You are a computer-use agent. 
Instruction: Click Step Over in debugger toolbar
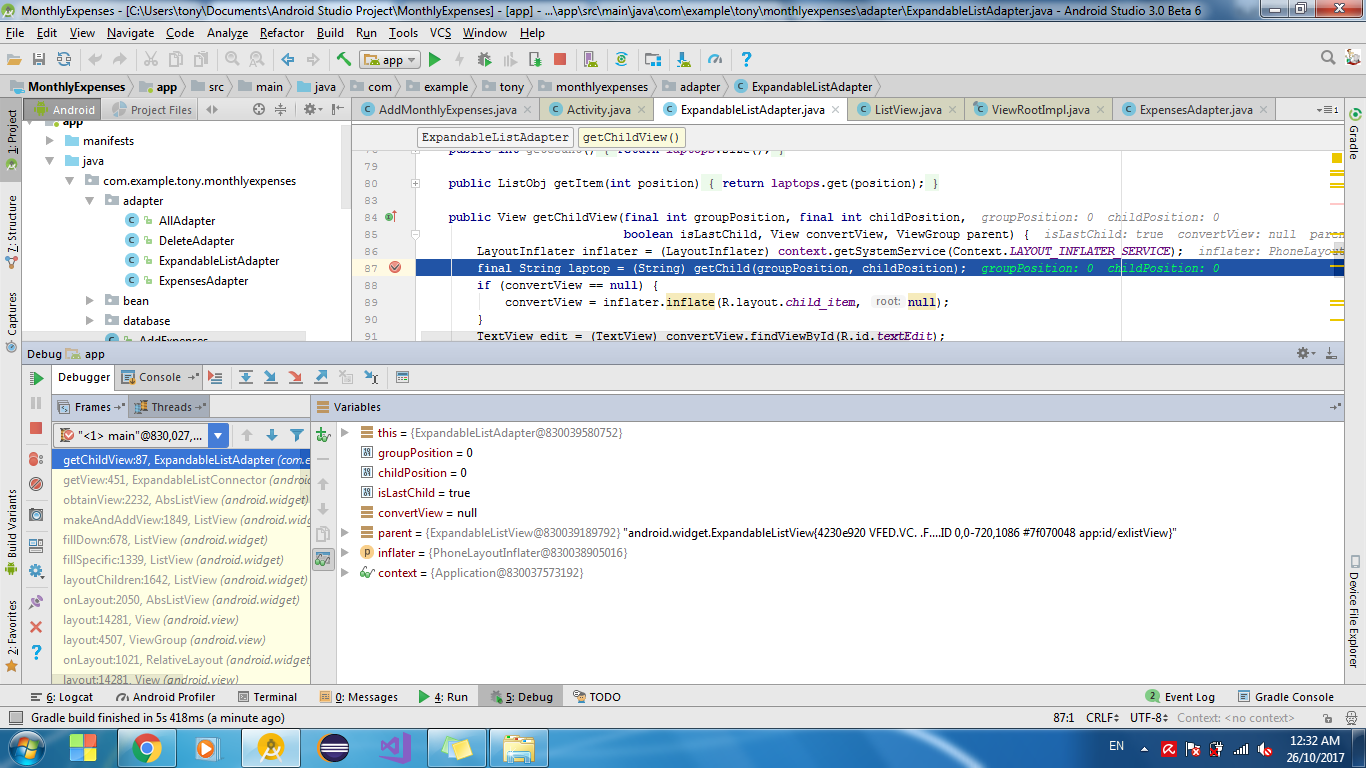coord(245,377)
